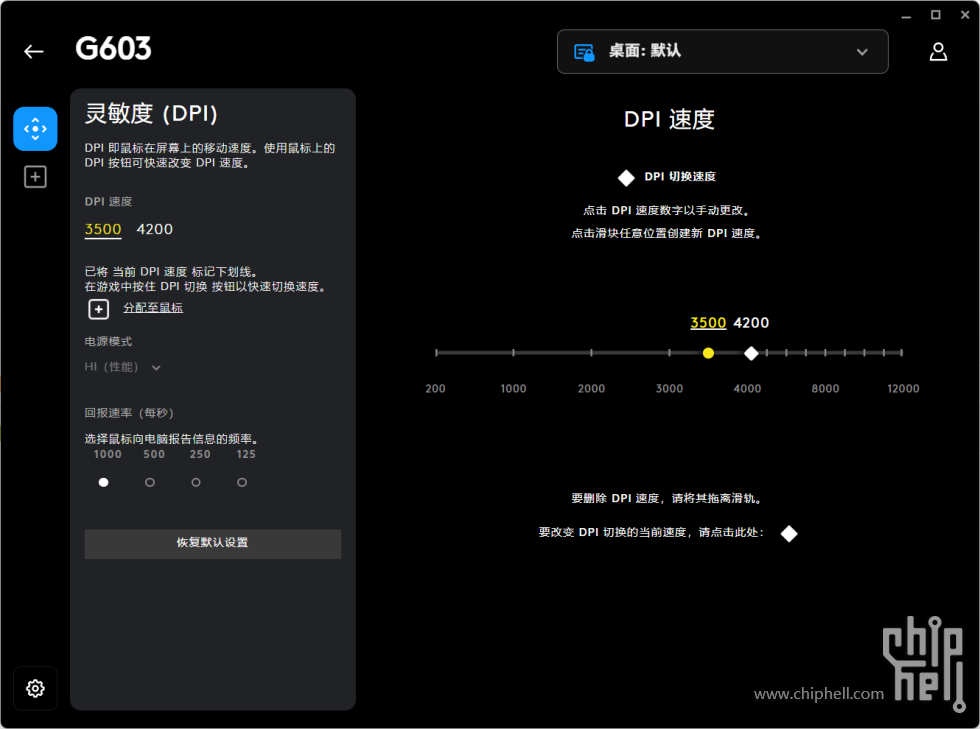Click the 3500 value above the slider
The image size is (980, 729).
tap(708, 323)
